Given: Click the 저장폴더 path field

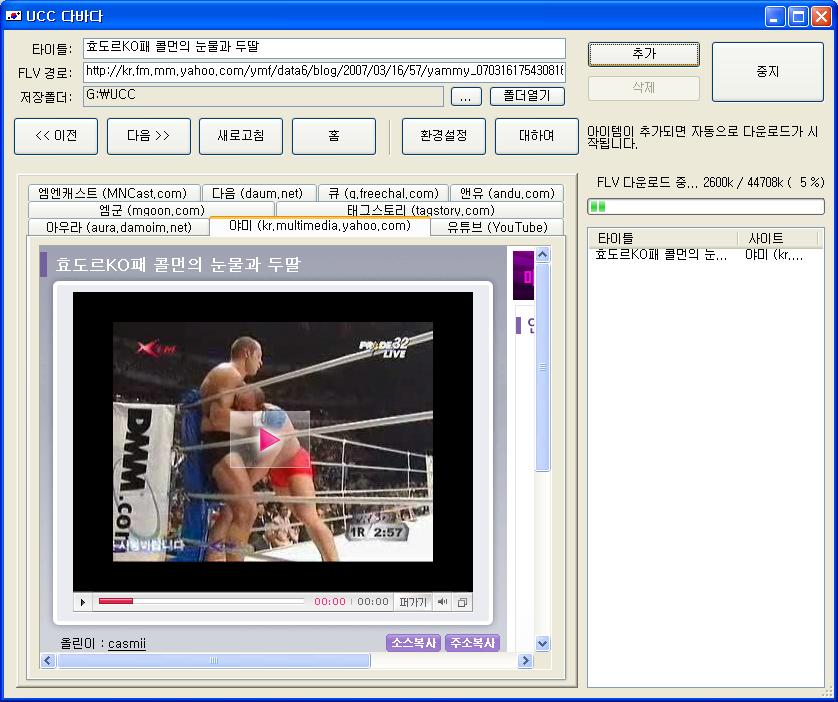Looking at the screenshot, I should coord(263,96).
